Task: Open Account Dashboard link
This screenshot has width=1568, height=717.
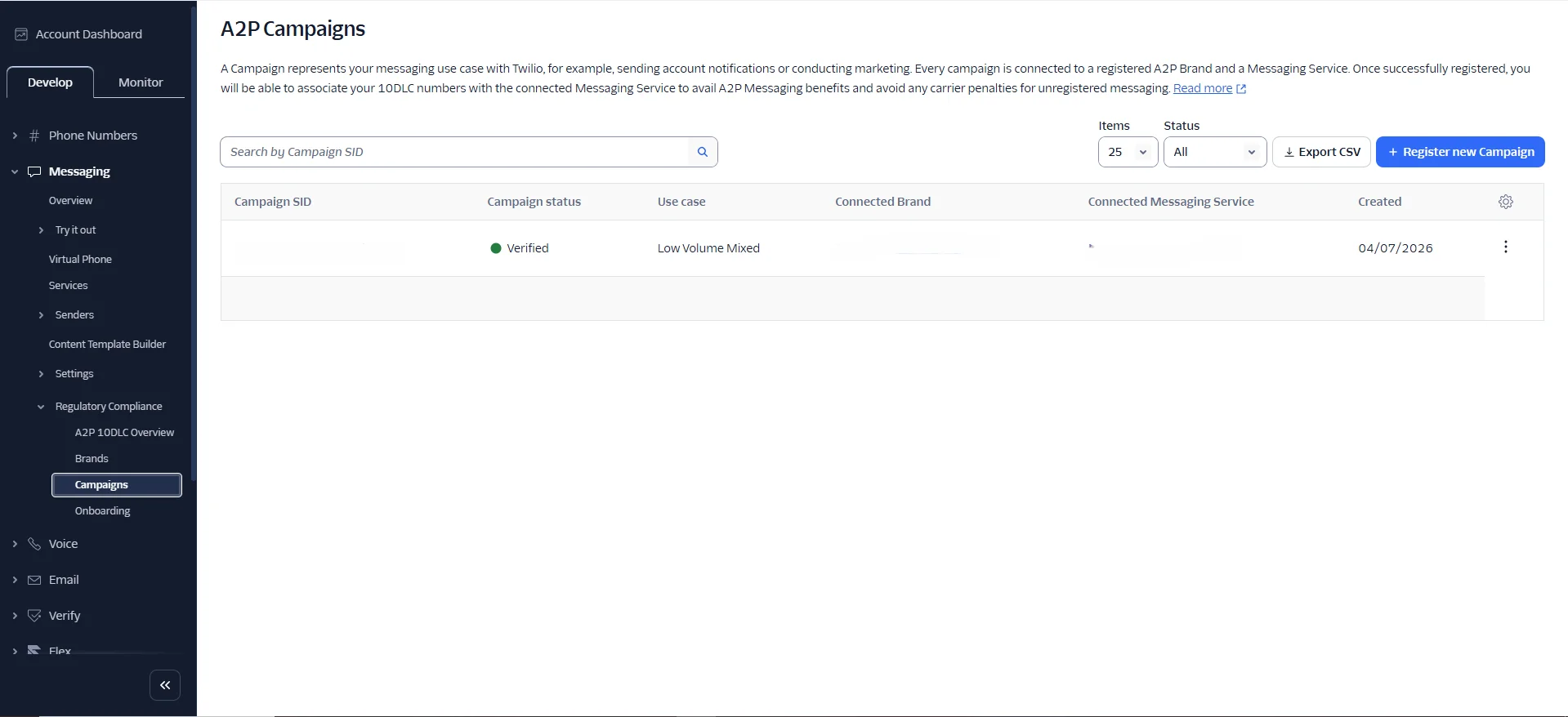Action: pos(89,34)
